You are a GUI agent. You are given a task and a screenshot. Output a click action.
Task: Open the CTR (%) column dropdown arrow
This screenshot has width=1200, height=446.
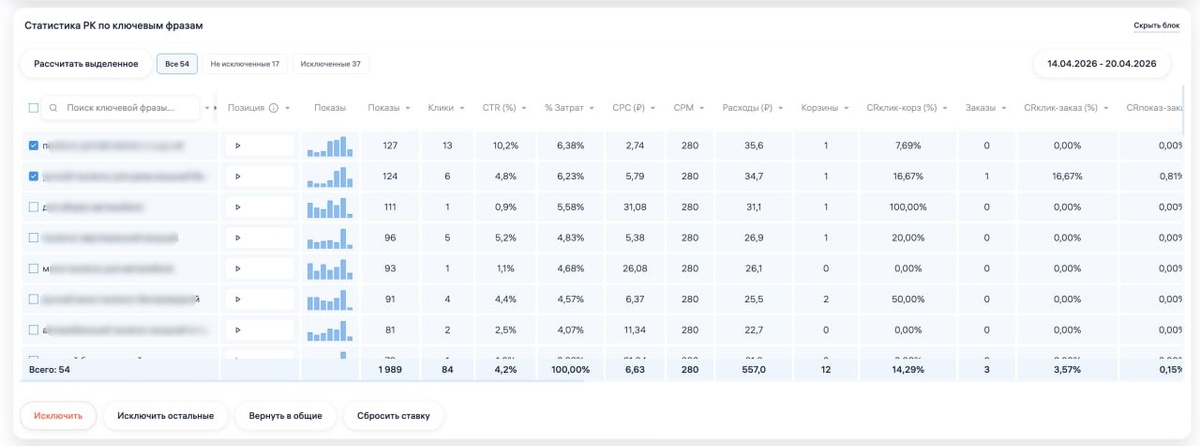click(522, 108)
